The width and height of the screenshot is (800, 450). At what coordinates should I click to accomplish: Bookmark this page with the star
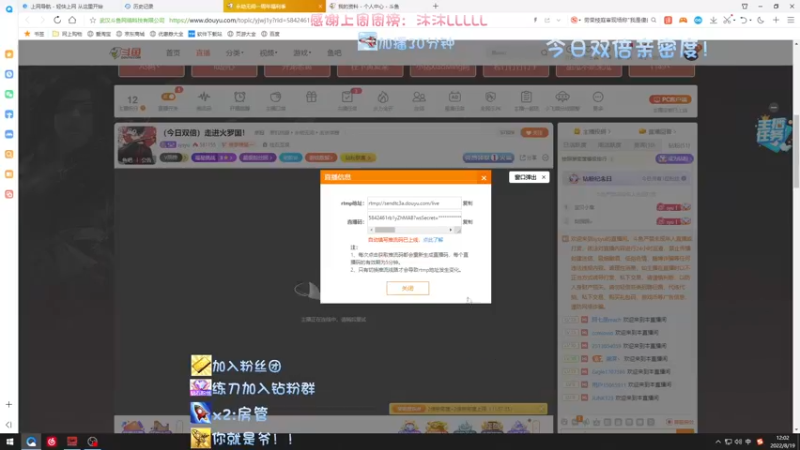click(92, 20)
